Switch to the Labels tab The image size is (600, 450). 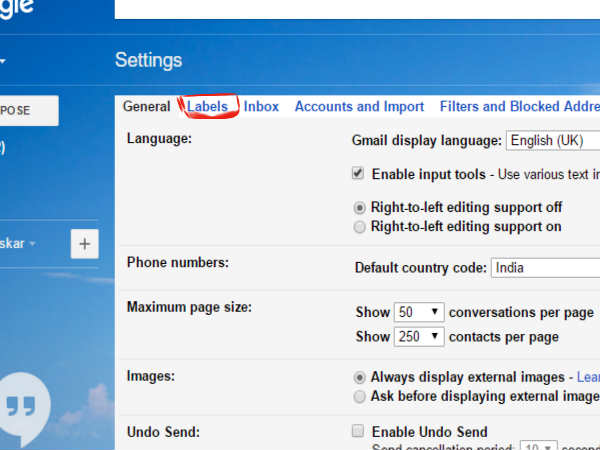pos(207,106)
